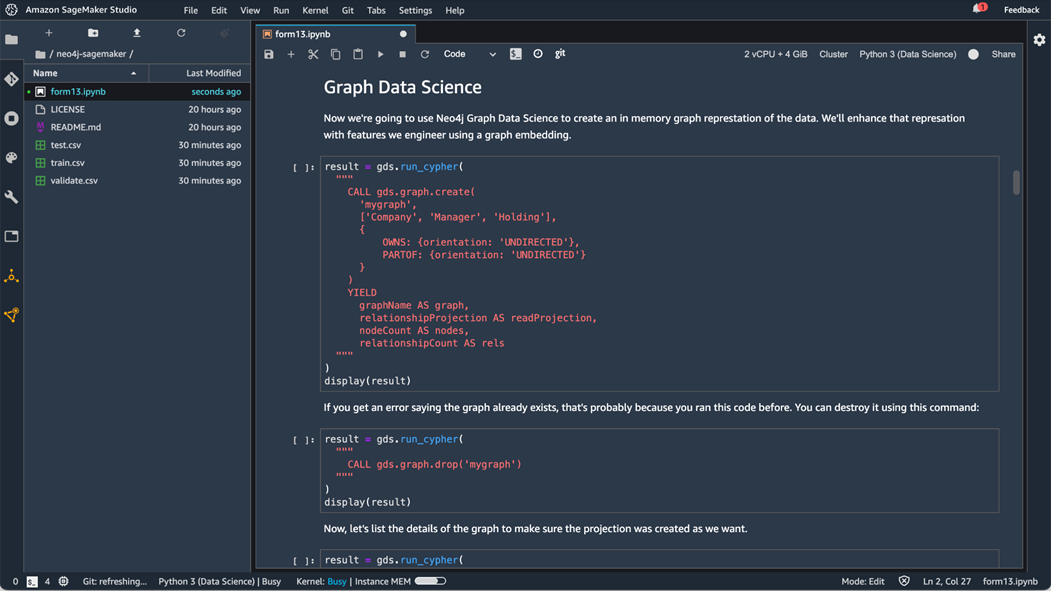Cut the selected cell using scissors icon
This screenshot has height=591, width=1051.
pos(313,54)
